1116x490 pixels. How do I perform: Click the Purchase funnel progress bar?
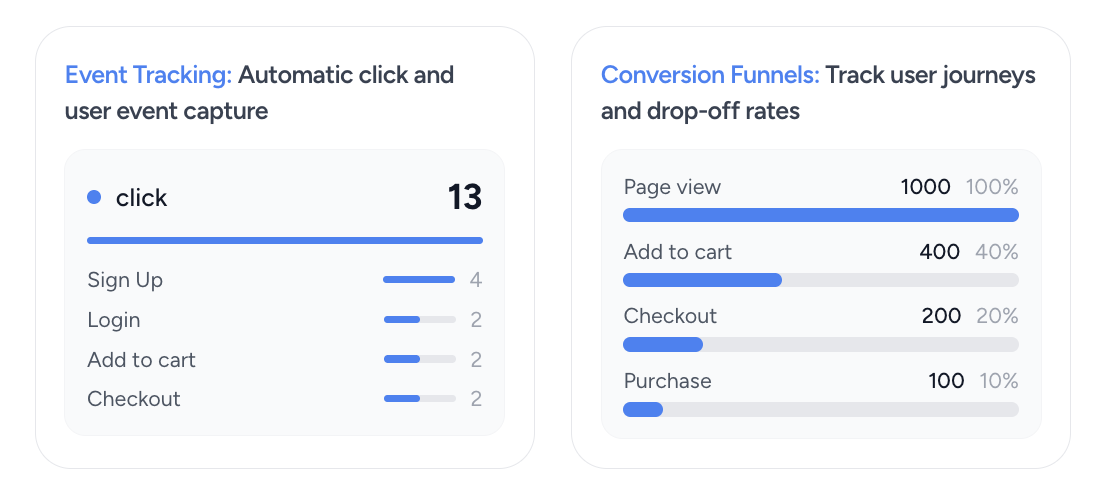pos(820,409)
